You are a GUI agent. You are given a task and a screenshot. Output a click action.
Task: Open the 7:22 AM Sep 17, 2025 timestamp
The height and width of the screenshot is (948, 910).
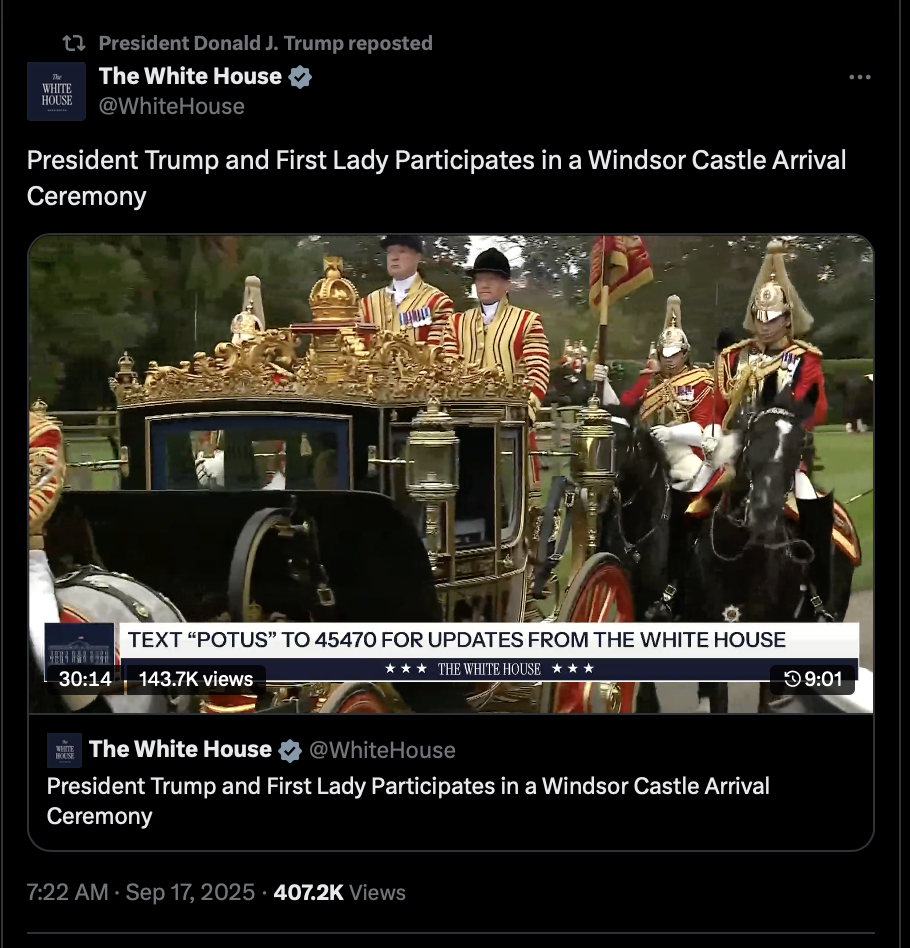click(x=141, y=892)
